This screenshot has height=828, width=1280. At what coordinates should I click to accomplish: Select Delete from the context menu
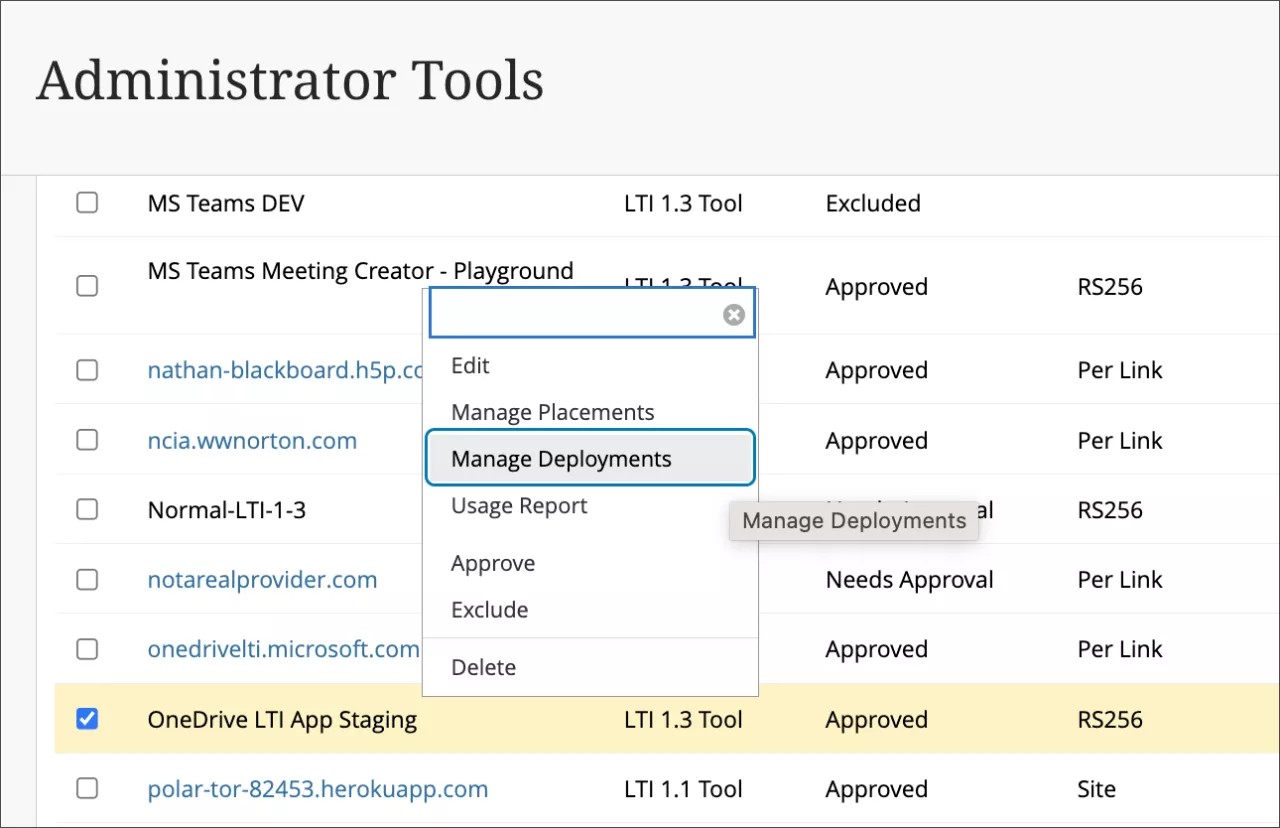click(483, 666)
